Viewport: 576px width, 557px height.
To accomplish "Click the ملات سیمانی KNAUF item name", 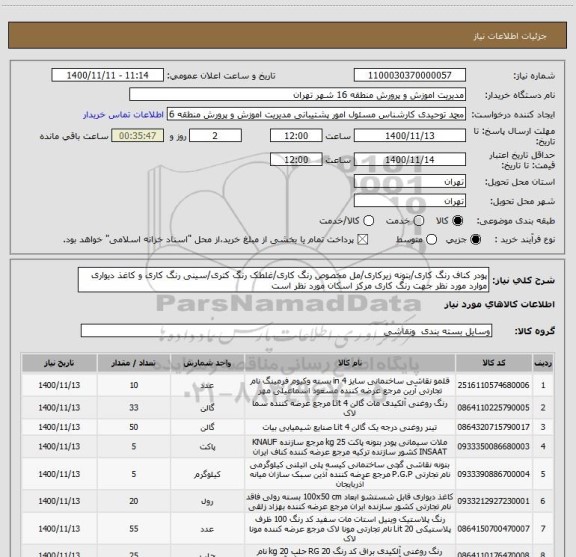I will [x=350, y=447].
